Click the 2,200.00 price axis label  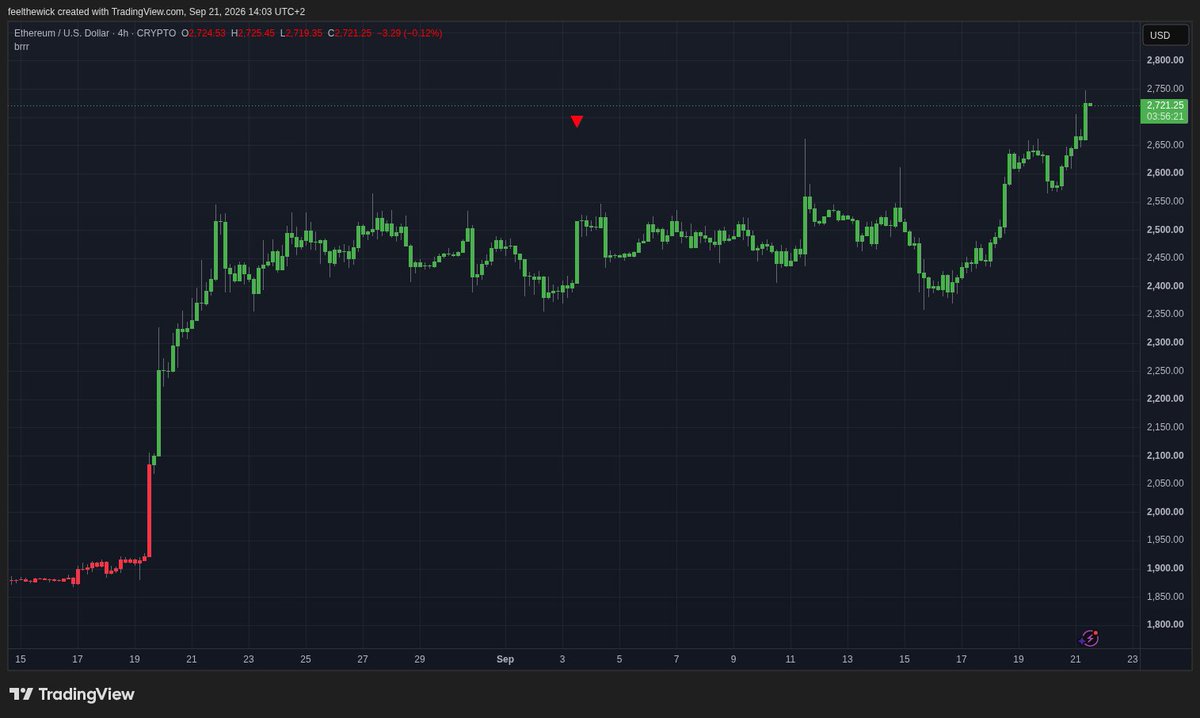tap(1166, 399)
